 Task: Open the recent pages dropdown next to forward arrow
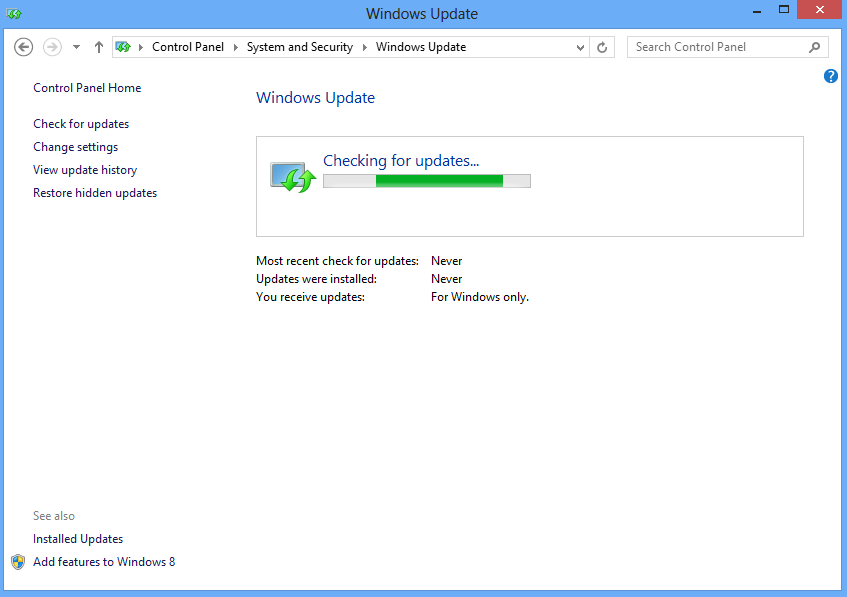pyautogui.click(x=75, y=46)
